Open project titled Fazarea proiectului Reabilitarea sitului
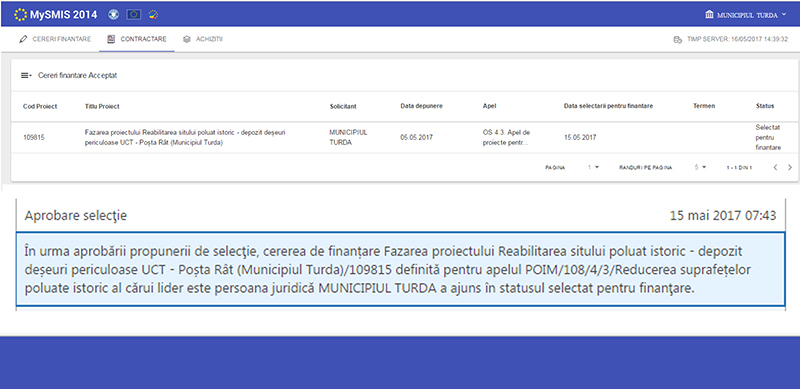The width and height of the screenshot is (800, 389). 185,137
